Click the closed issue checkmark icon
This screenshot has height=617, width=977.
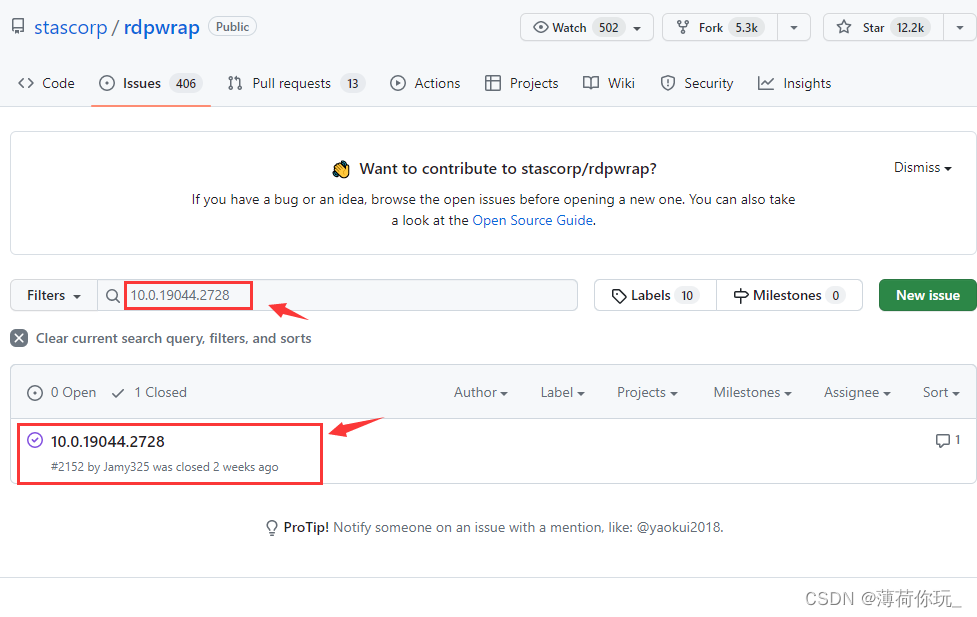pos(35,441)
